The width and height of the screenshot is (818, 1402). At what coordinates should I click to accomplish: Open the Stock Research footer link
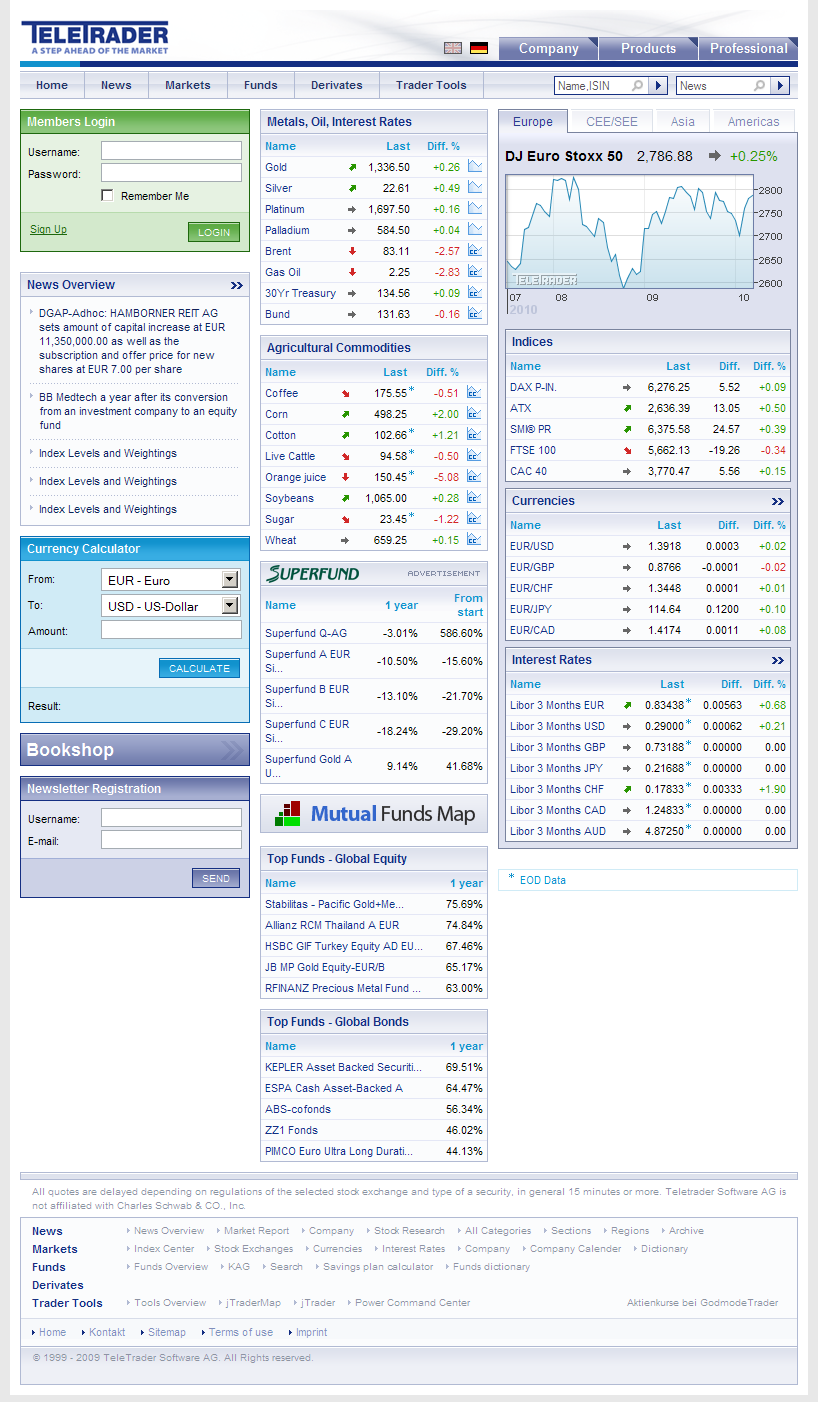click(x=409, y=1231)
